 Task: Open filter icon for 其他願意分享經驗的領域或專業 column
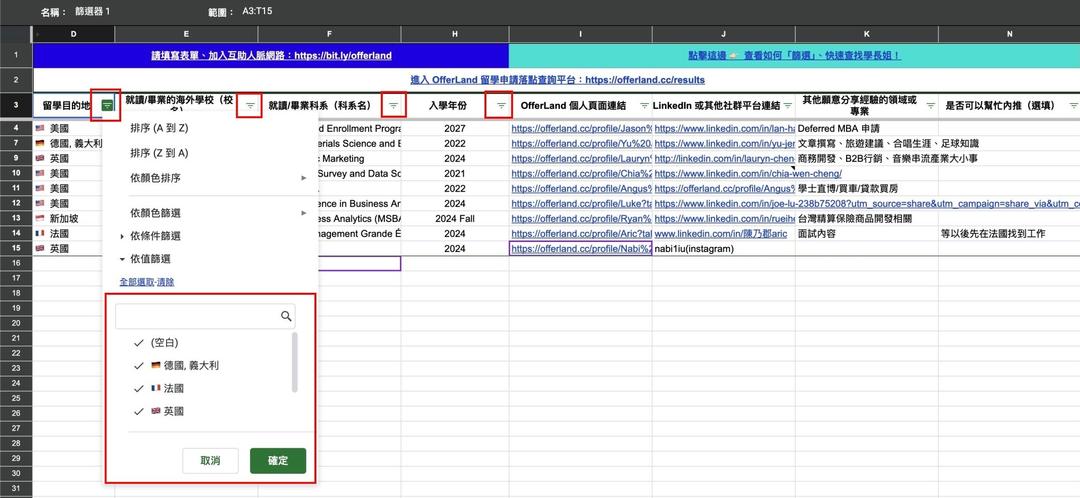(931, 105)
